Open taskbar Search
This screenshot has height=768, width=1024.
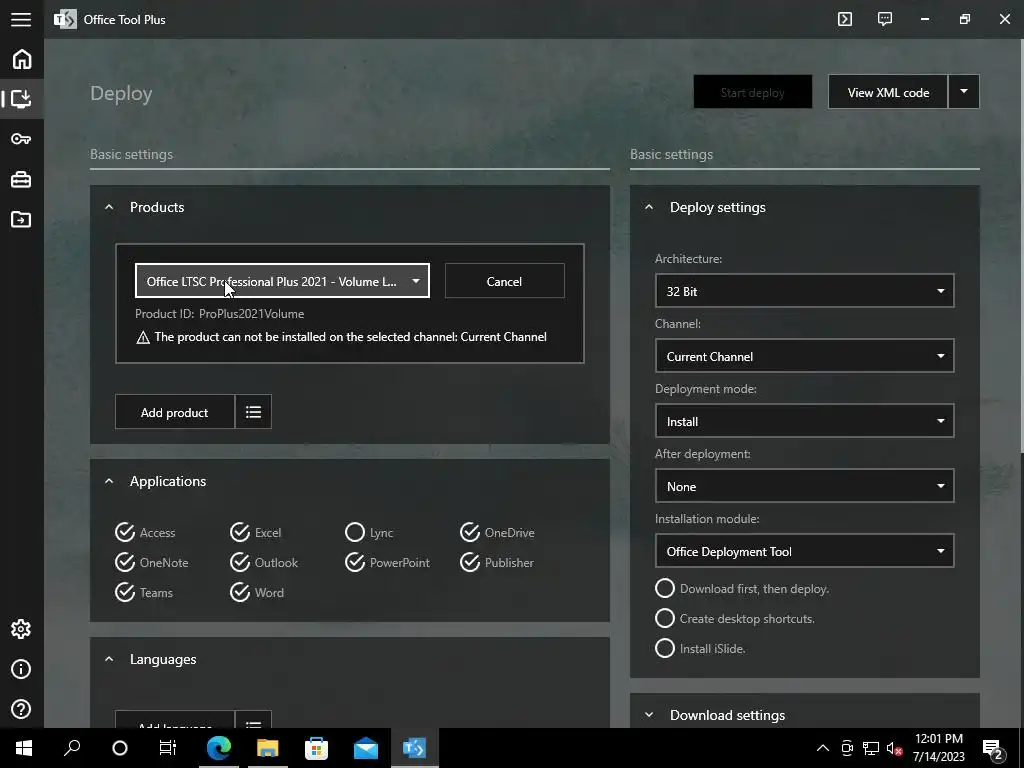point(72,748)
